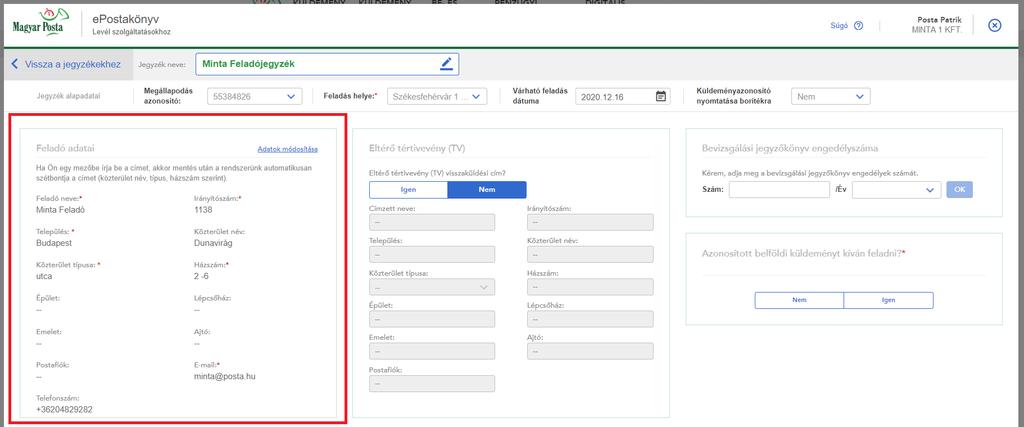Close ePostakönyv with the X icon
The width and height of the screenshot is (1024, 427).
tap(995, 25)
